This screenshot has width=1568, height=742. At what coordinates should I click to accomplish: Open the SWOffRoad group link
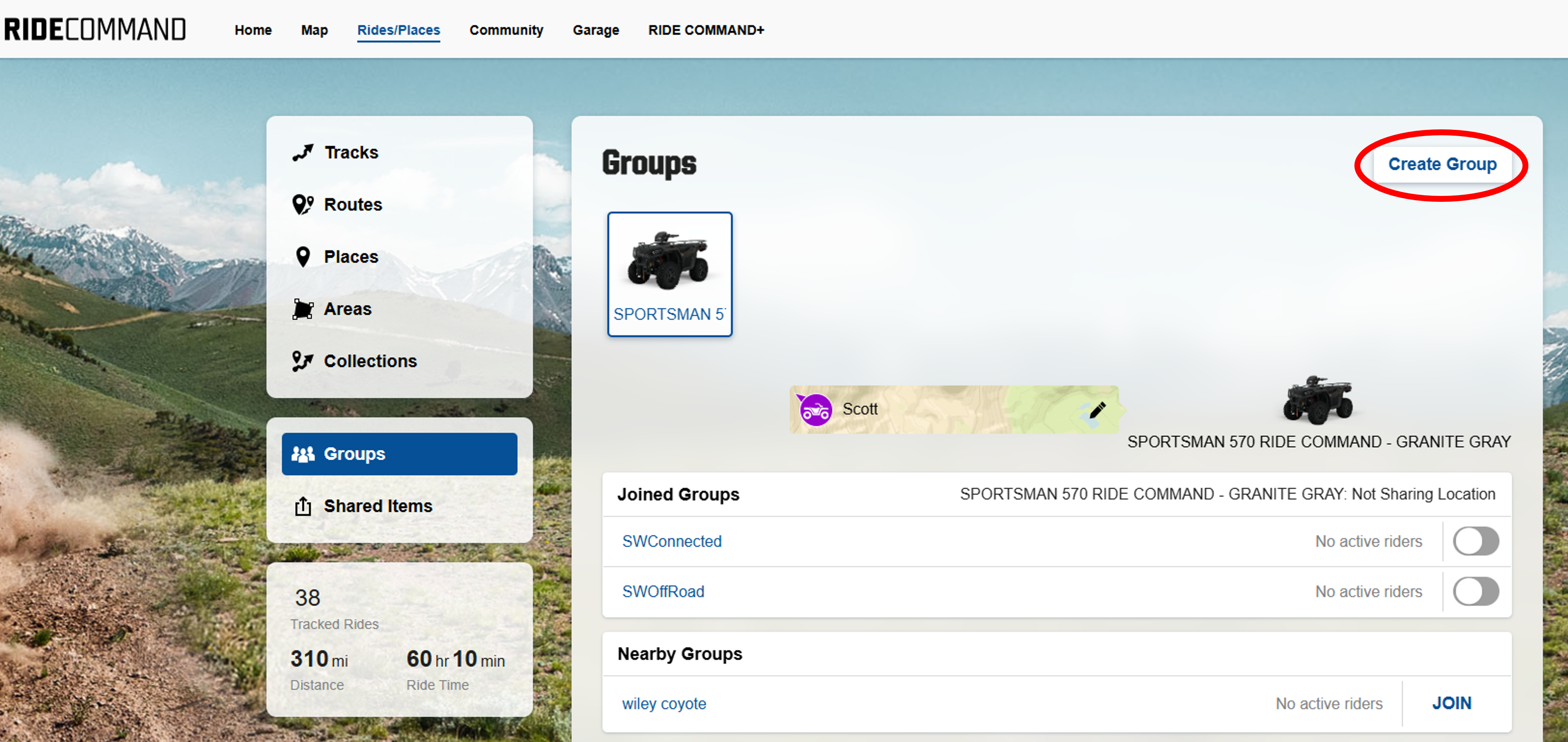coord(663,592)
